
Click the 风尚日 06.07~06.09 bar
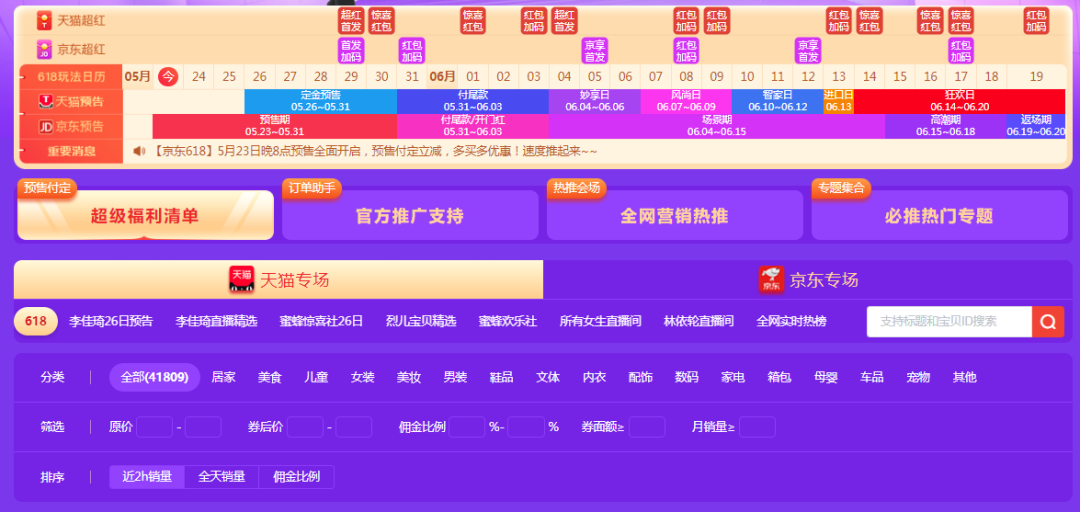(x=686, y=101)
